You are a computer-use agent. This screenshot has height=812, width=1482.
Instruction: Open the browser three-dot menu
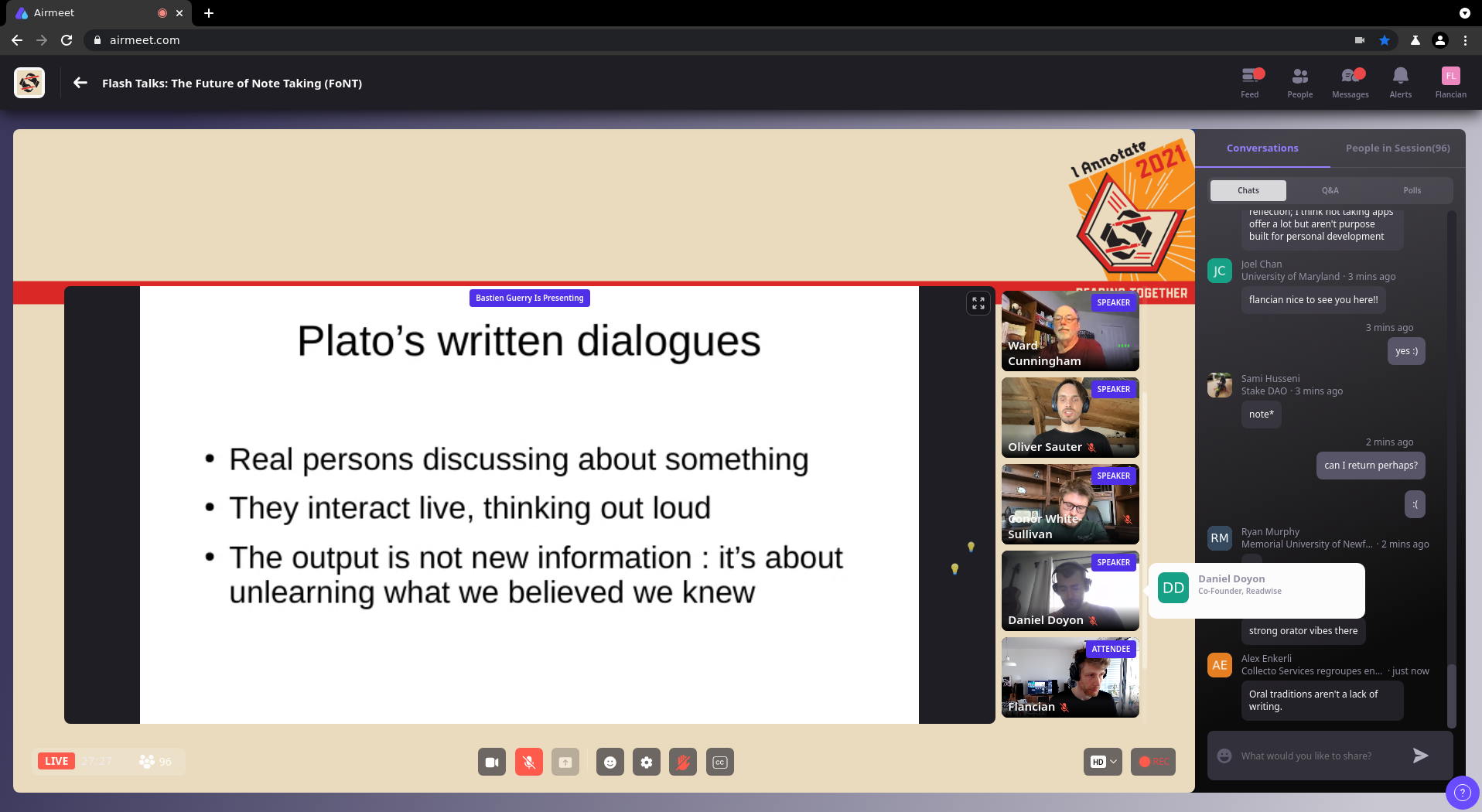point(1465,40)
